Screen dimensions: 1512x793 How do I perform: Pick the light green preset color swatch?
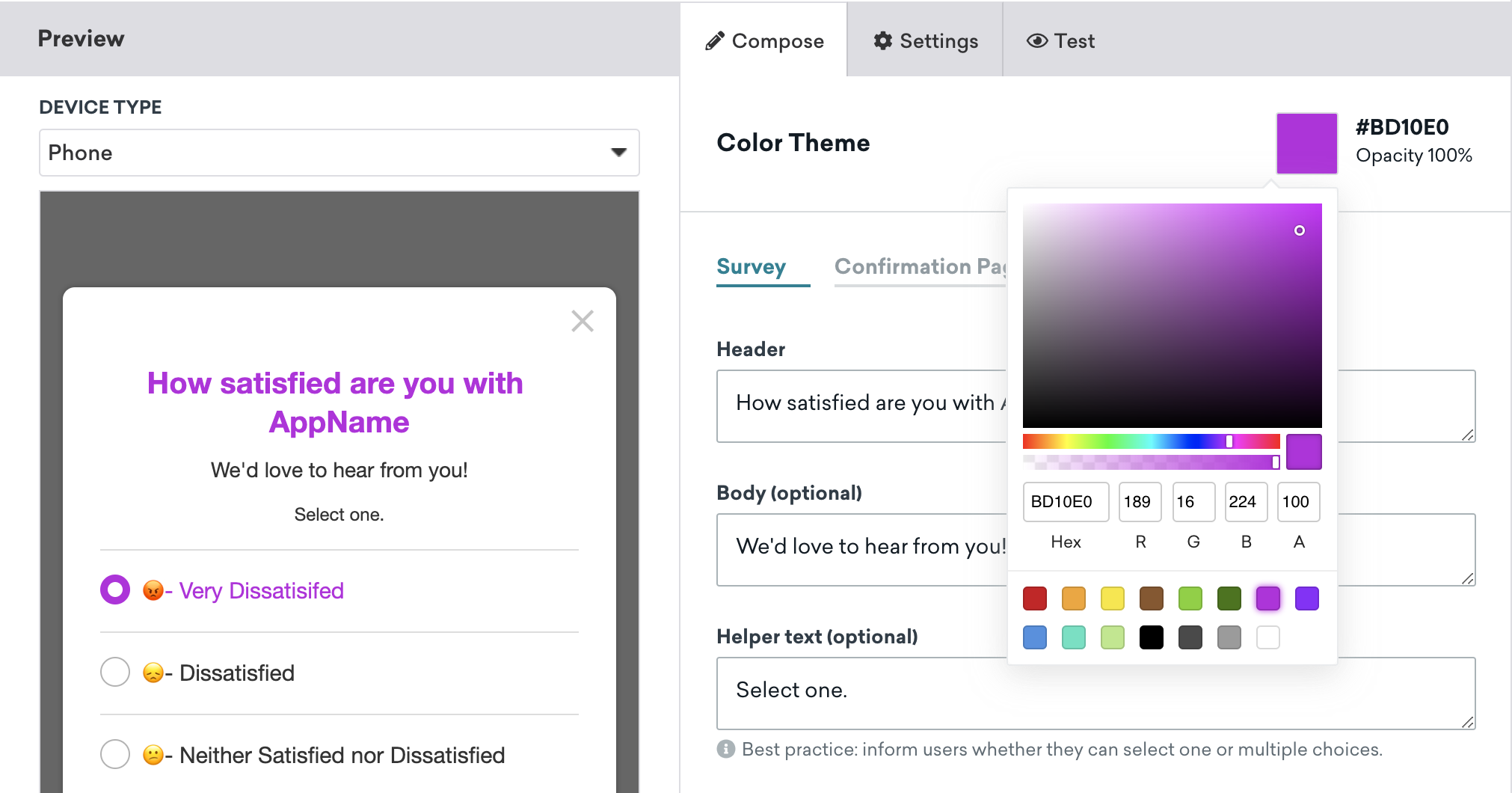point(1190,598)
